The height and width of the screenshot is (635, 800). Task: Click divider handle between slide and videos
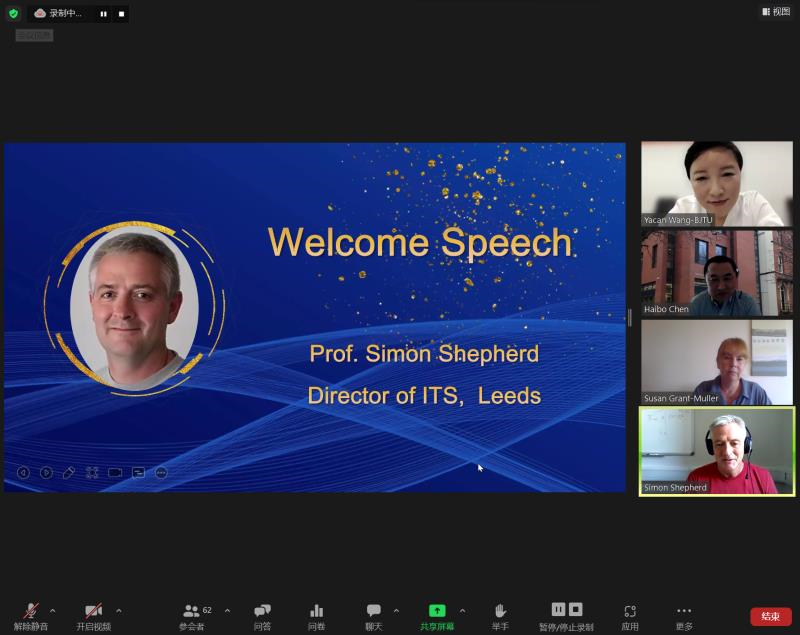[x=630, y=317]
